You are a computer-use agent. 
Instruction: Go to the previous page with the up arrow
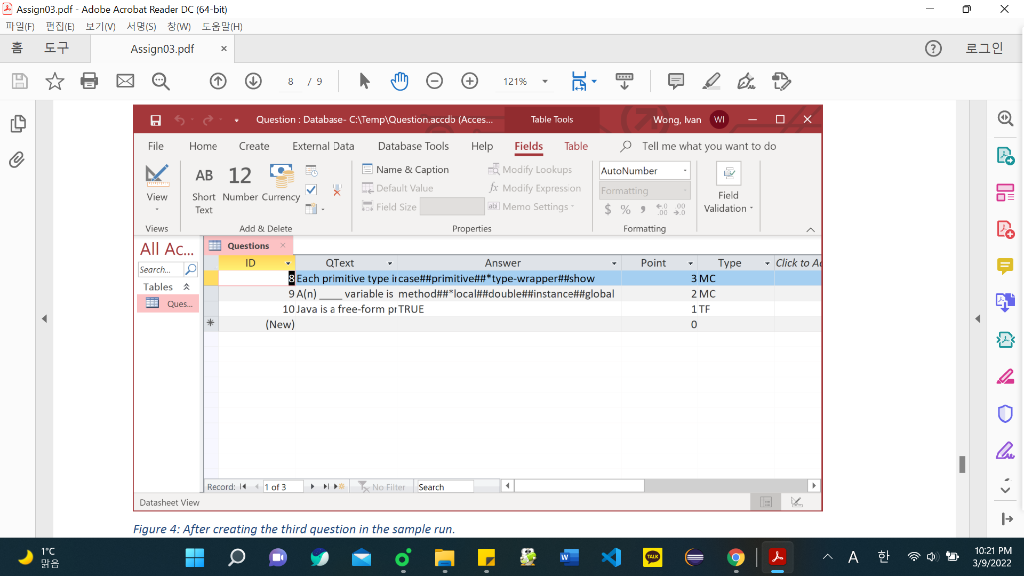[218, 81]
